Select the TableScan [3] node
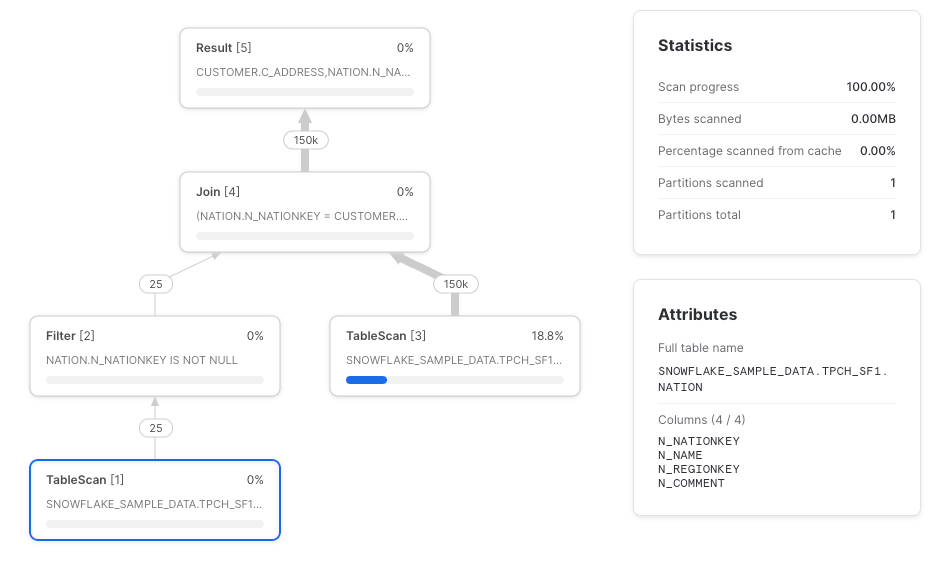The image size is (936, 574). point(455,356)
